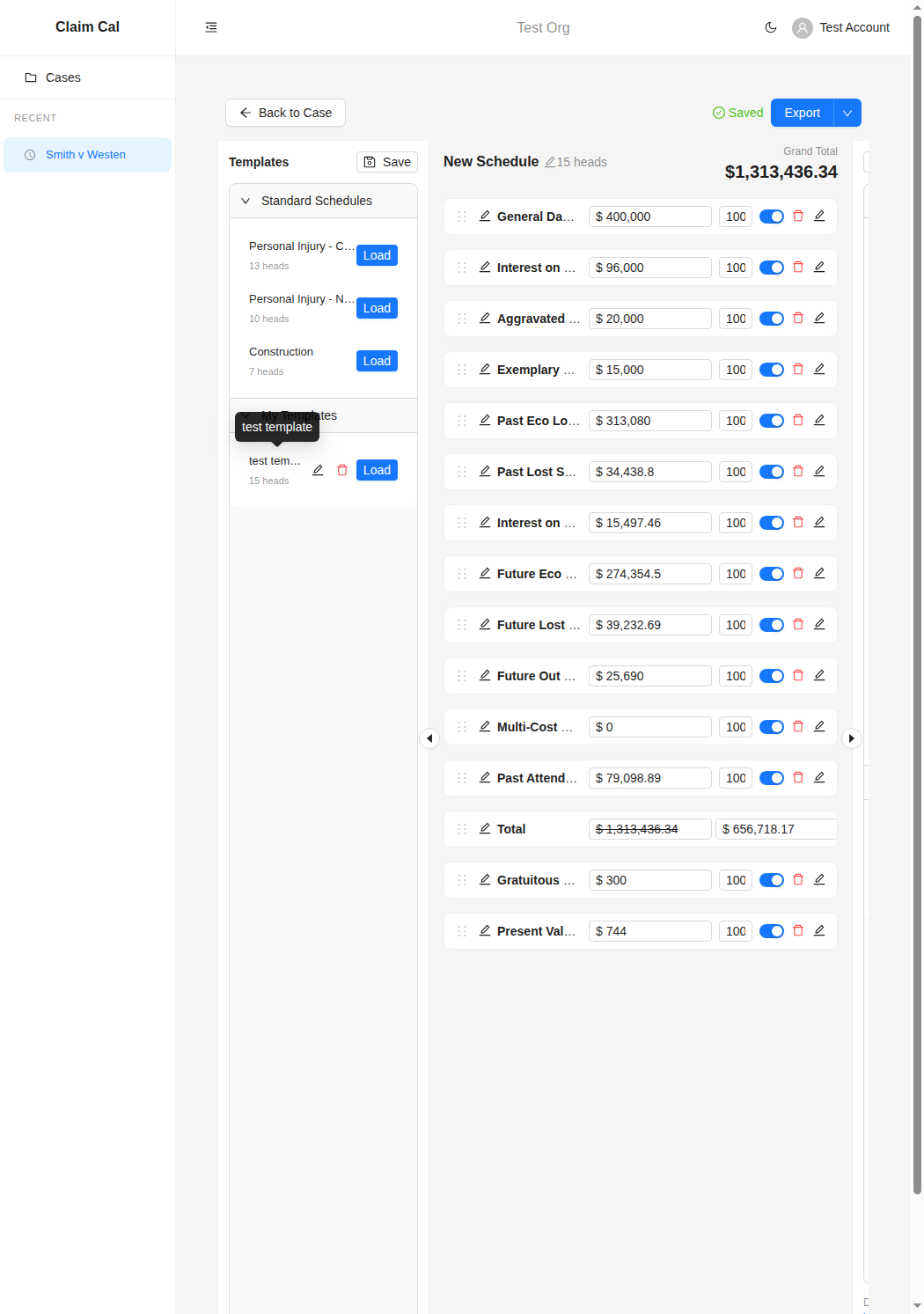Disable the General Damages toggle
The width and height of the screenshot is (924, 1314).
coord(771,216)
